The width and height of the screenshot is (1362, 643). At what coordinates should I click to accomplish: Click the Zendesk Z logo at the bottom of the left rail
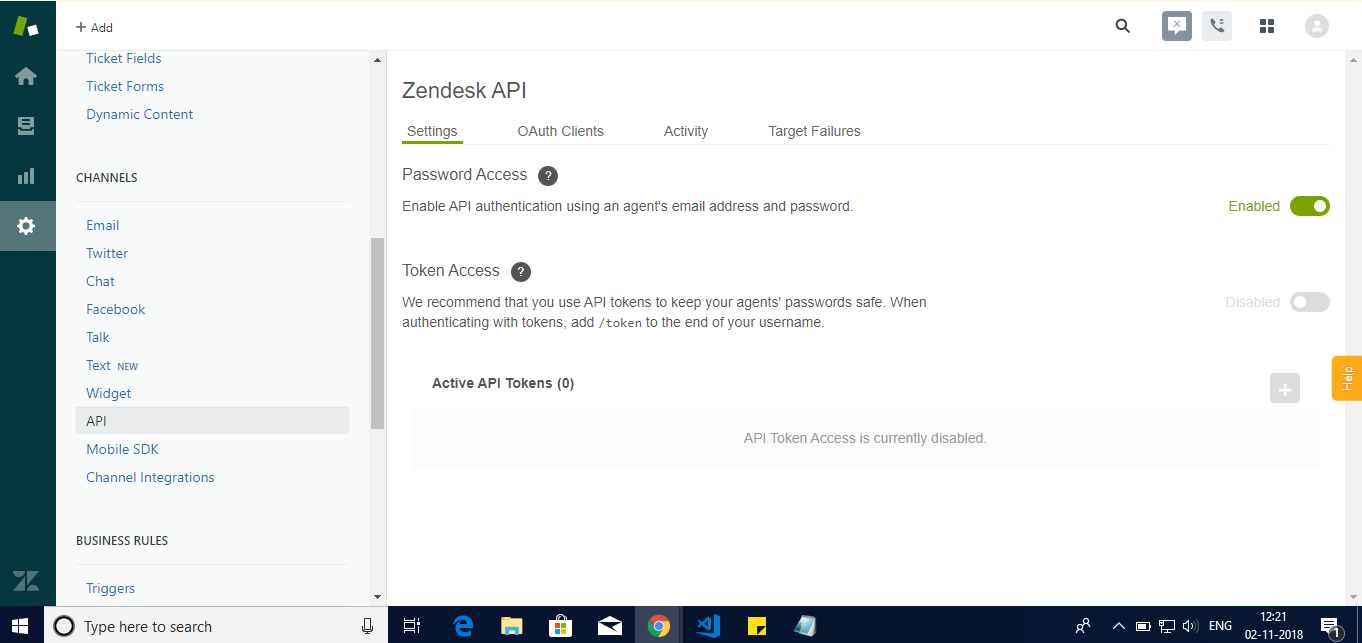(x=26, y=581)
